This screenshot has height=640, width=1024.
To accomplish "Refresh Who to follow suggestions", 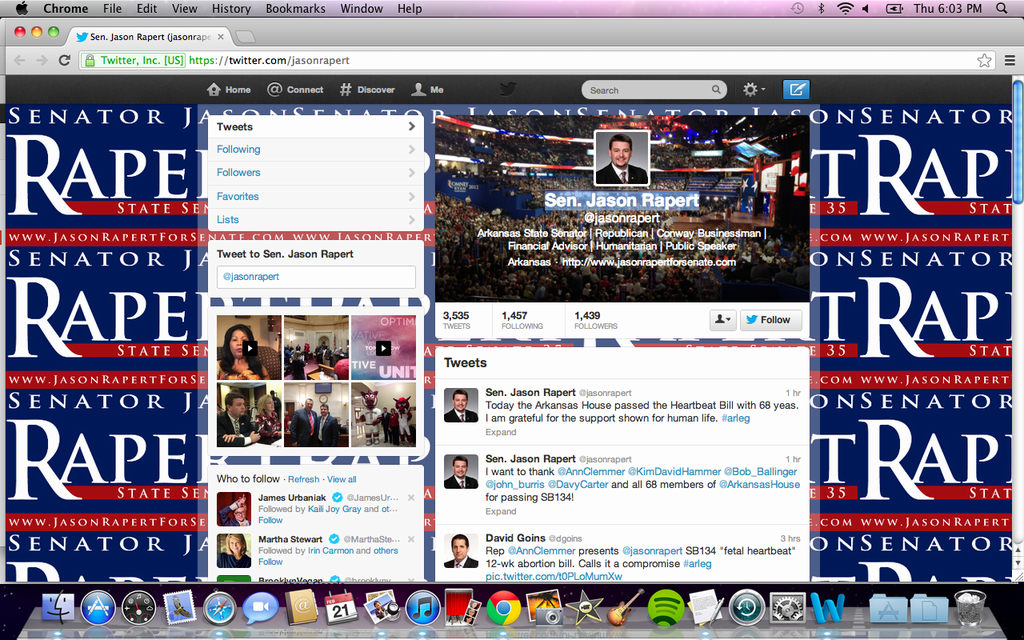I will pos(304,479).
